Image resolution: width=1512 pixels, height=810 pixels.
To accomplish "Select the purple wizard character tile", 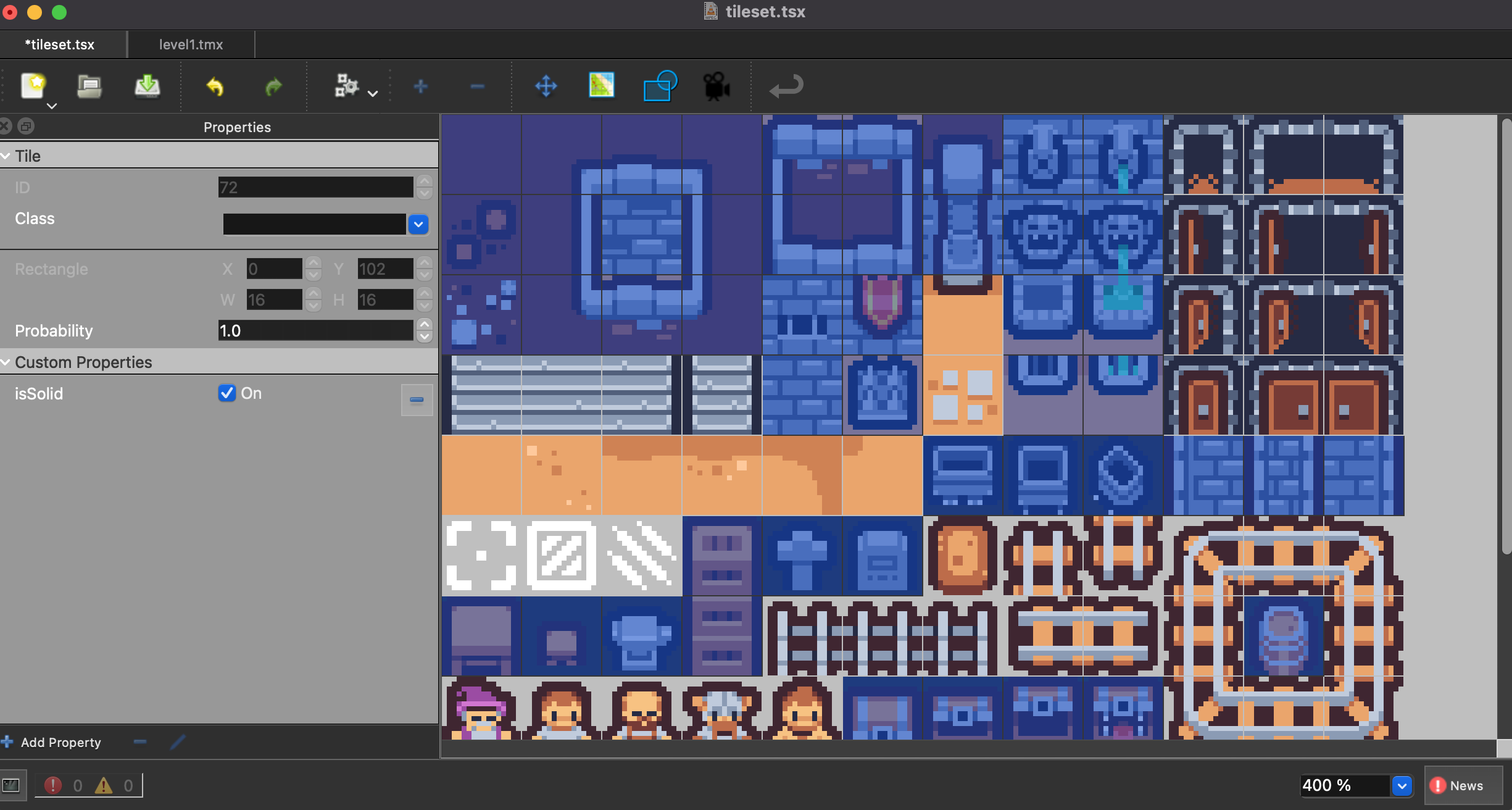I will [x=481, y=708].
